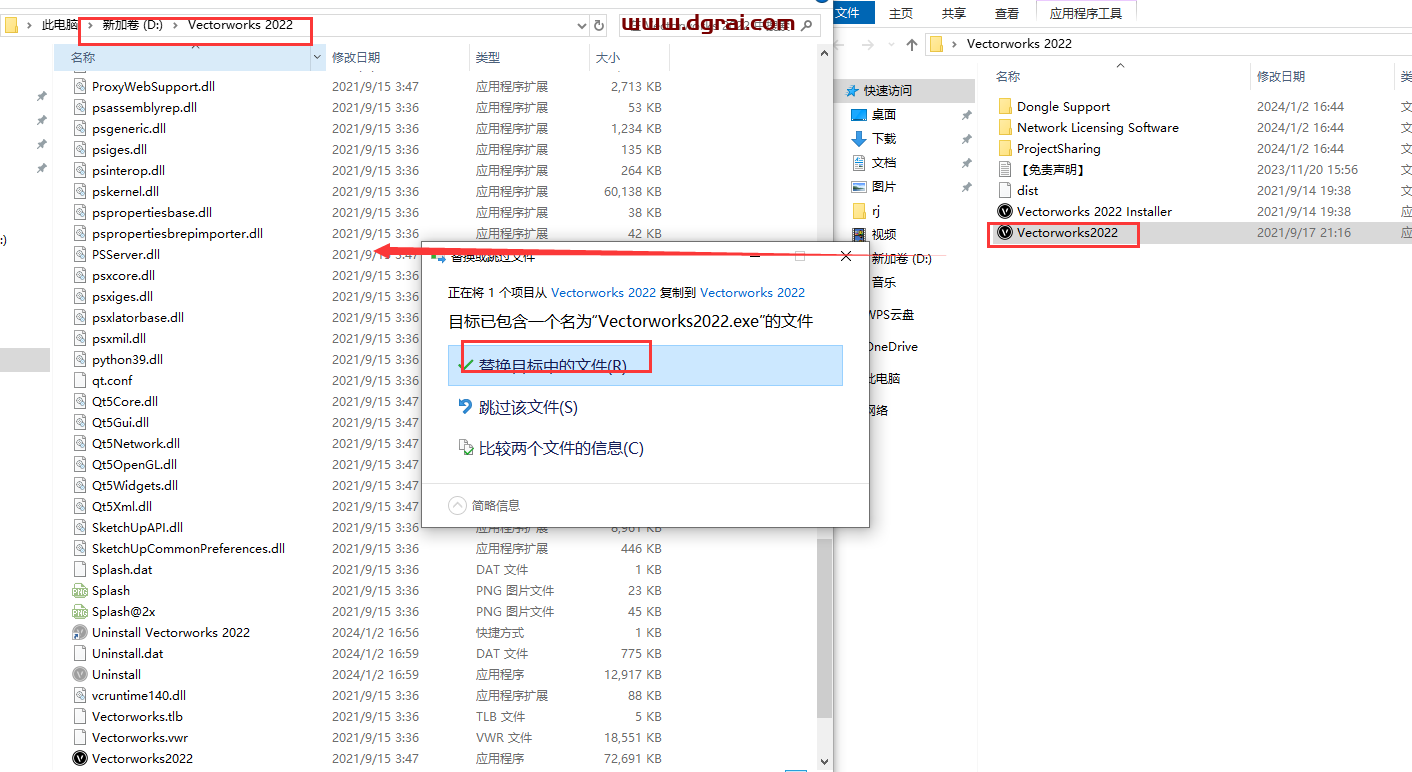Select ProxyWebSupport.dll file icon
The height and width of the screenshot is (772, 1412).
80,86
